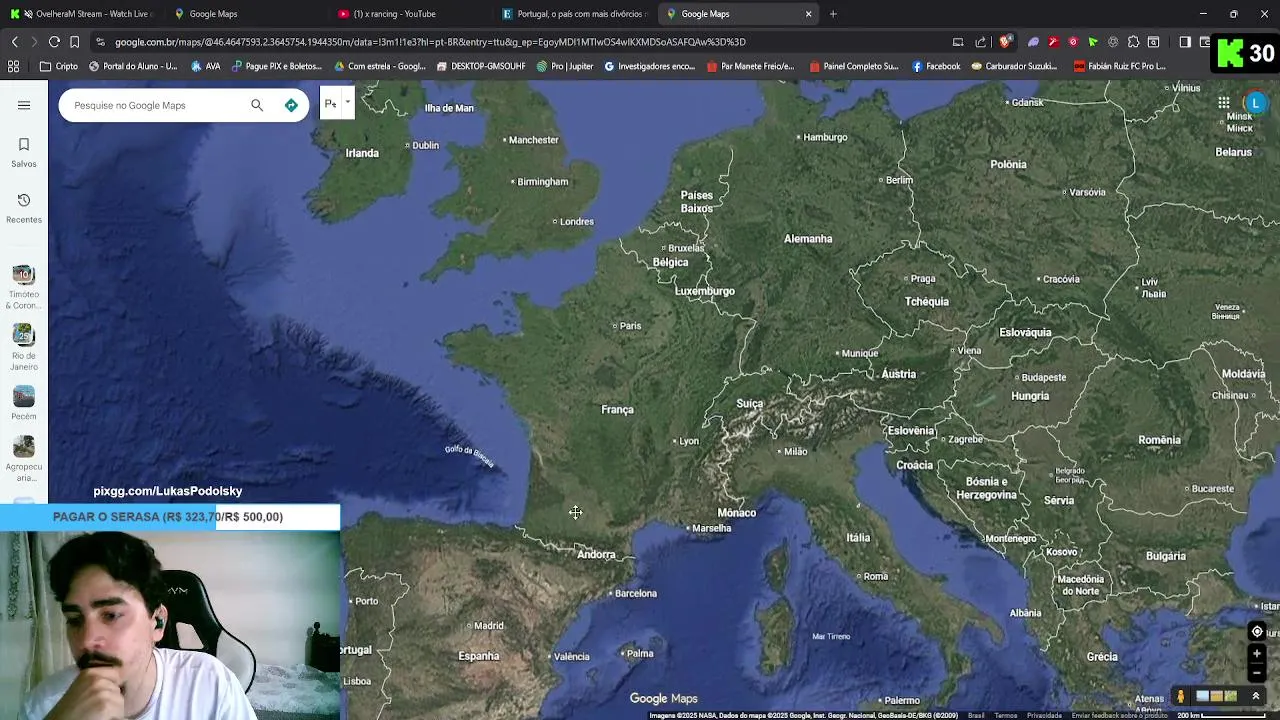Open the Recentes history panel
Image resolution: width=1280 pixels, height=720 pixels.
point(24,208)
